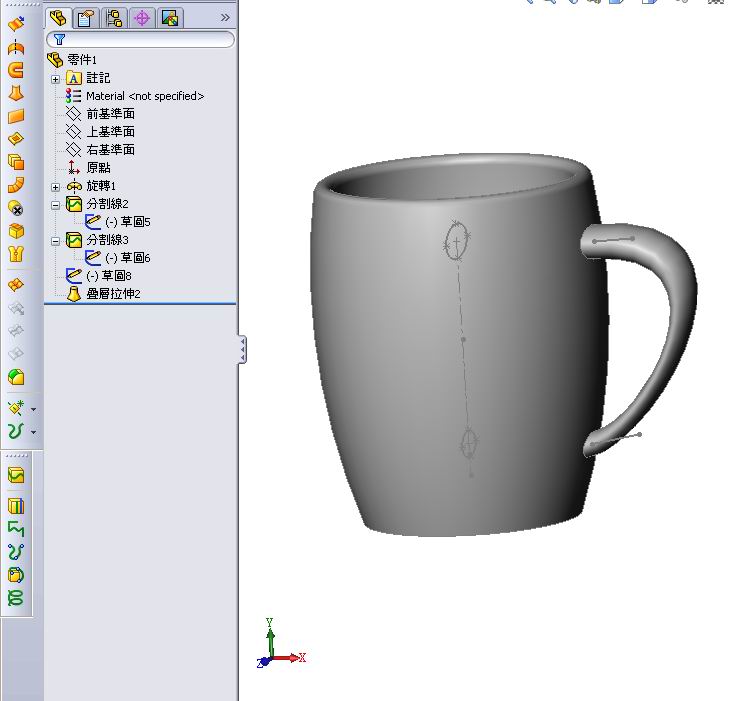Viewport: 729px width, 701px height.
Task: Switch to the PropertyManager tab
Action: tap(86, 19)
